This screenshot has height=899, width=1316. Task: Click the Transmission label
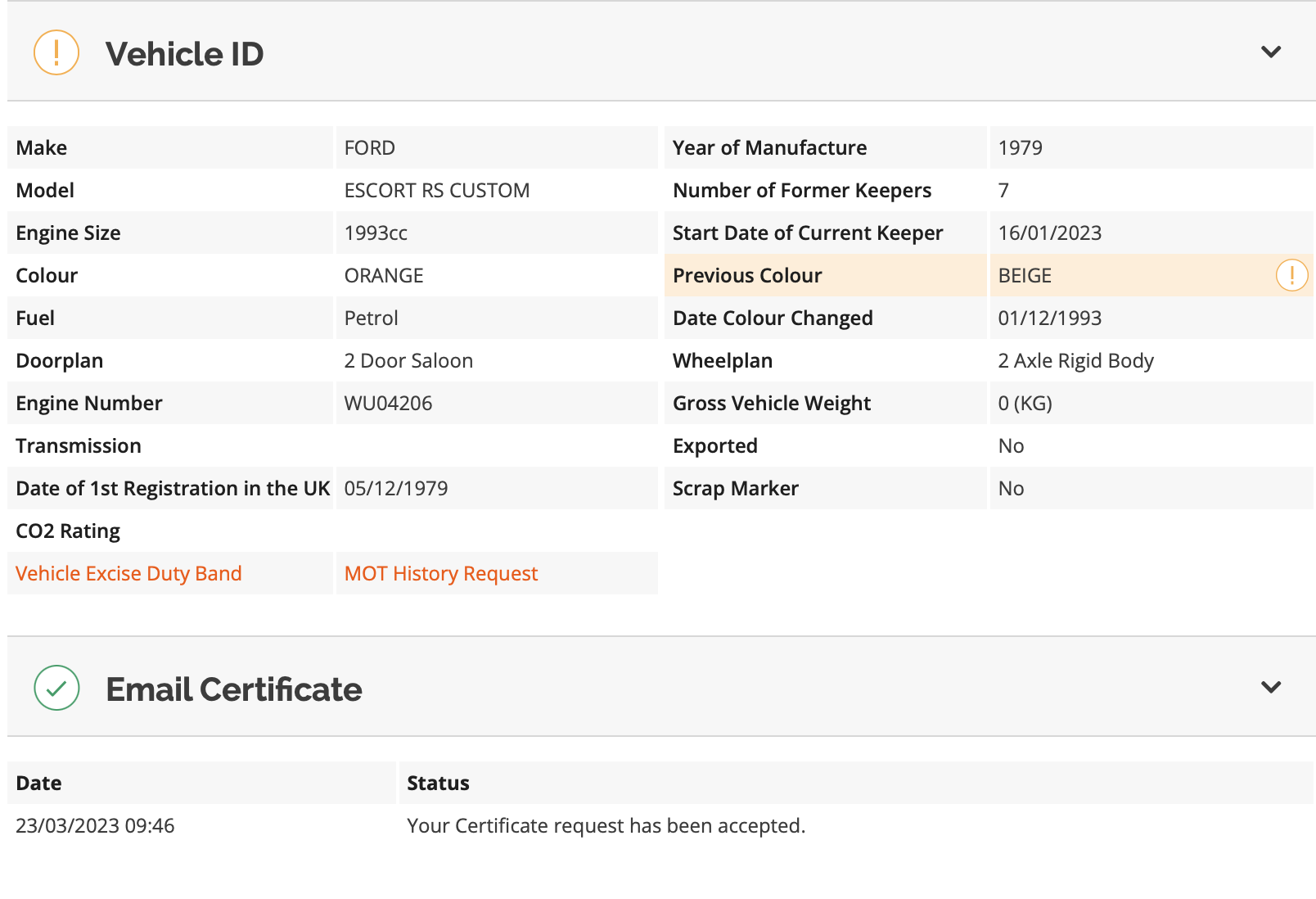point(79,445)
